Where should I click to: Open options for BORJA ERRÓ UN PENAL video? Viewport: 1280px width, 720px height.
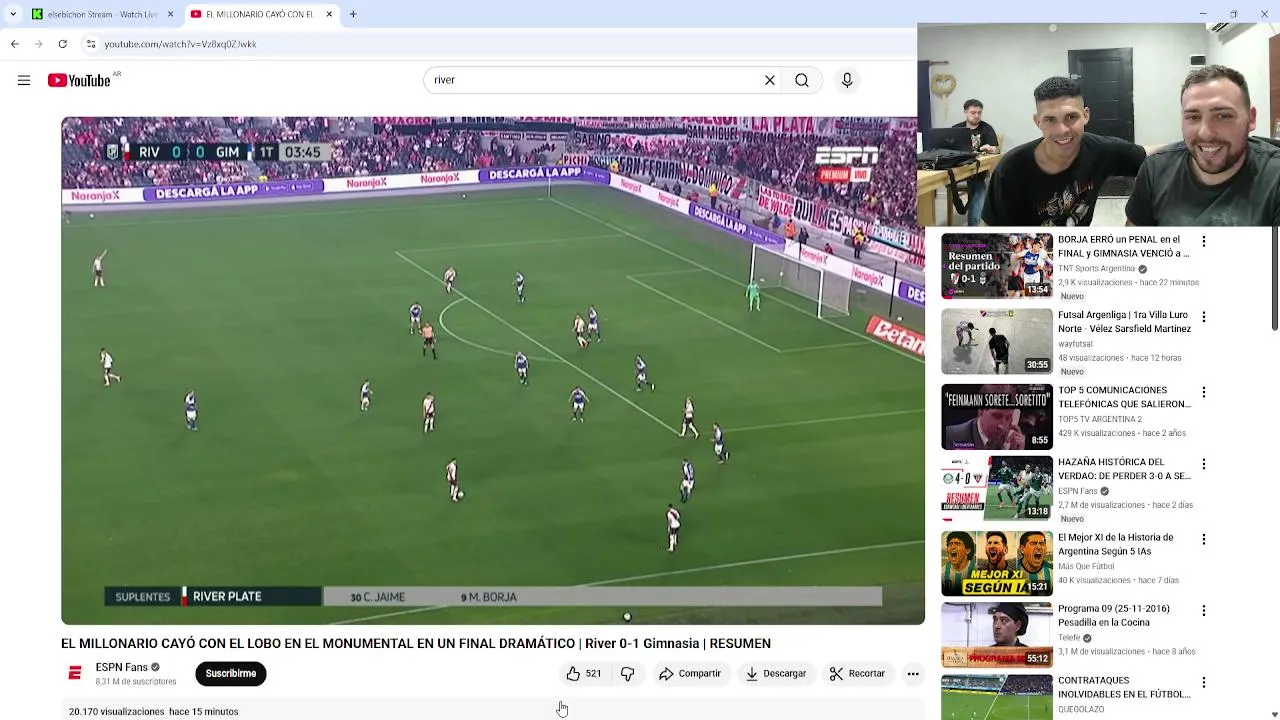[x=1204, y=241]
